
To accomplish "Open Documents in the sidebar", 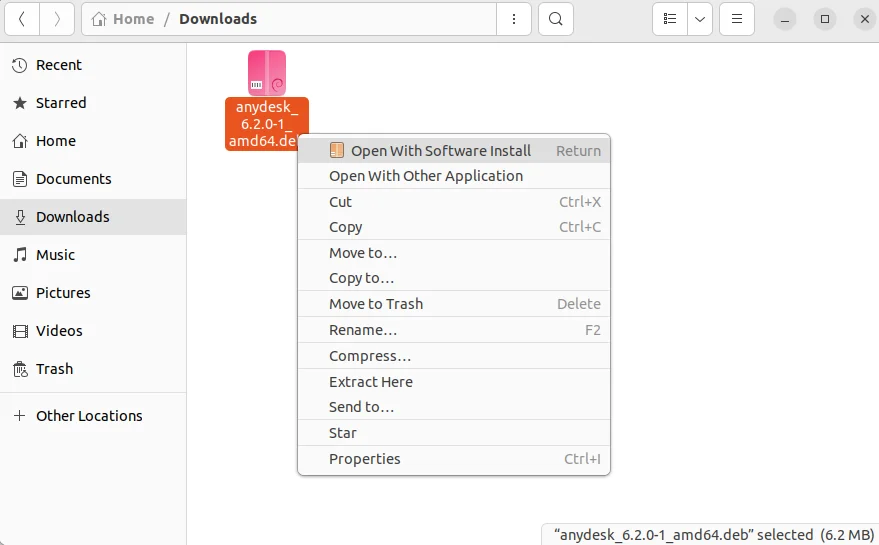I will click(x=93, y=179).
